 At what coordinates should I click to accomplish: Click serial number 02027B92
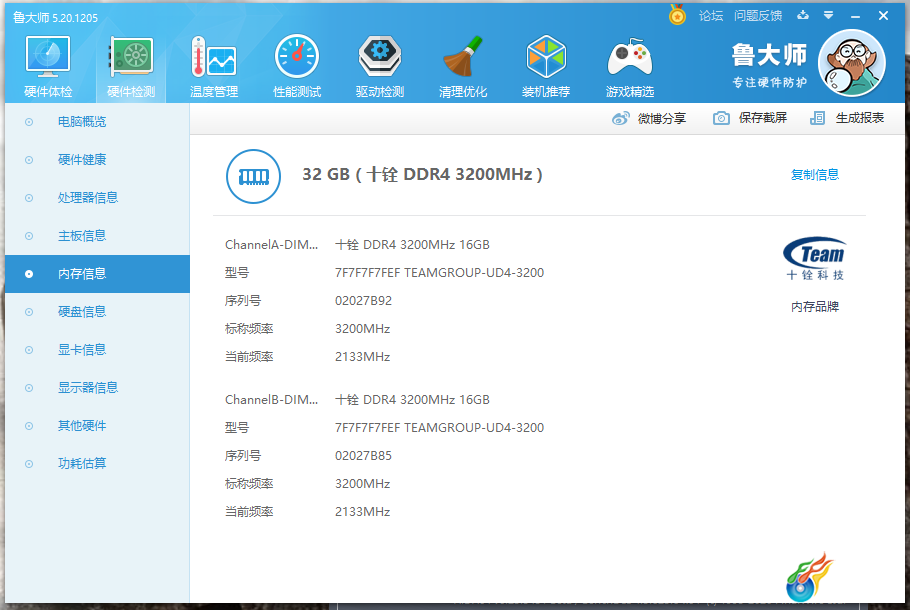[x=363, y=301]
